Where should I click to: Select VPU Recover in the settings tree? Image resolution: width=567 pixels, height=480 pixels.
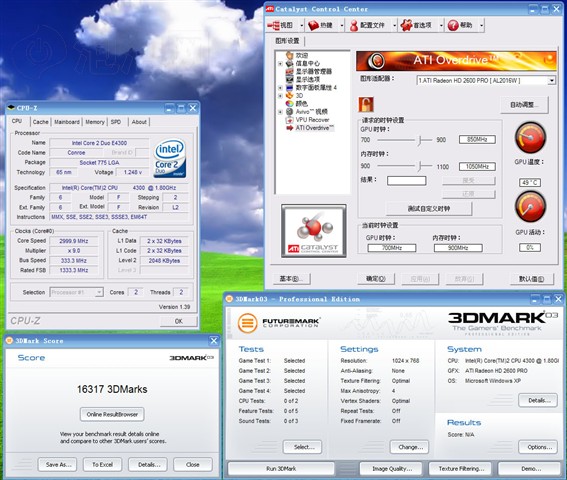click(312, 120)
